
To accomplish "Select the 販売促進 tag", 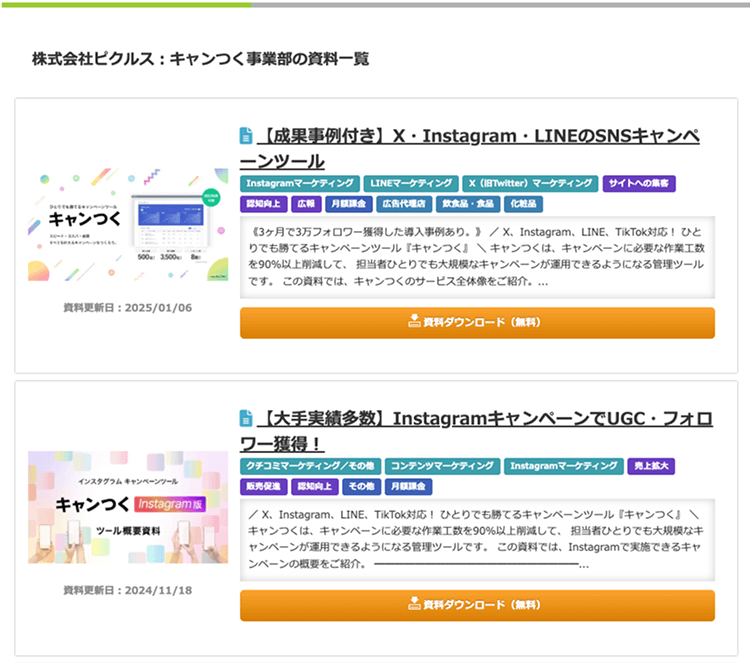I will pos(264,487).
